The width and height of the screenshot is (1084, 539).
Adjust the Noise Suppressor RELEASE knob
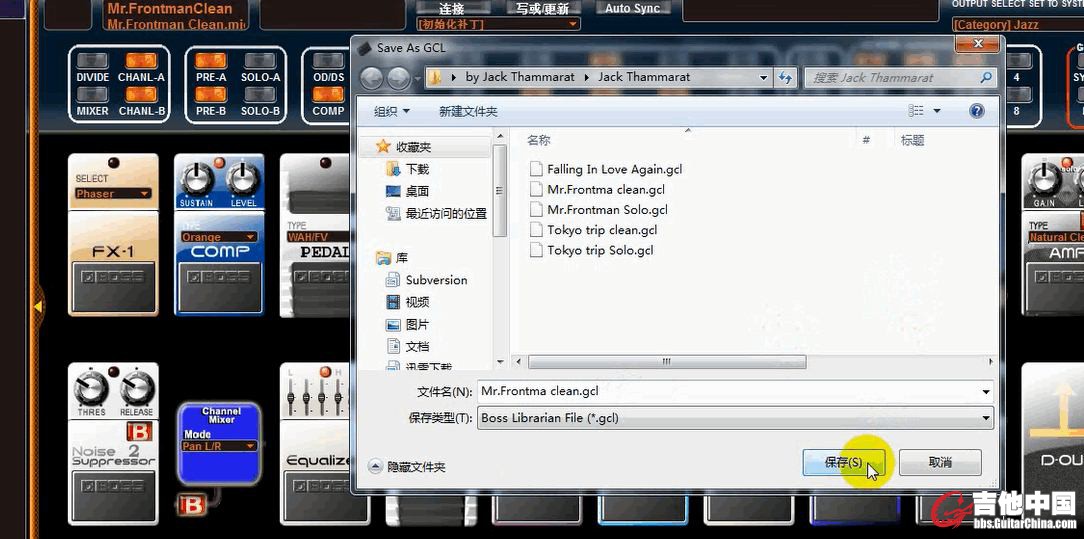point(136,390)
